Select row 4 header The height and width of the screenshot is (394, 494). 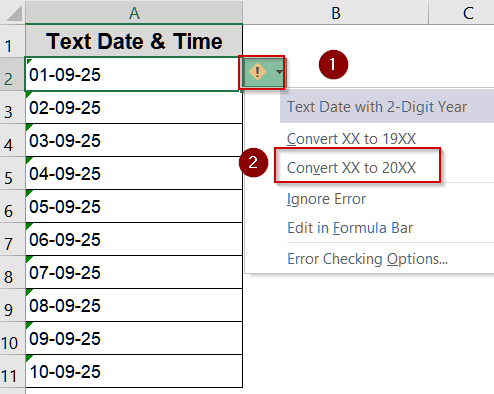coord(12,140)
